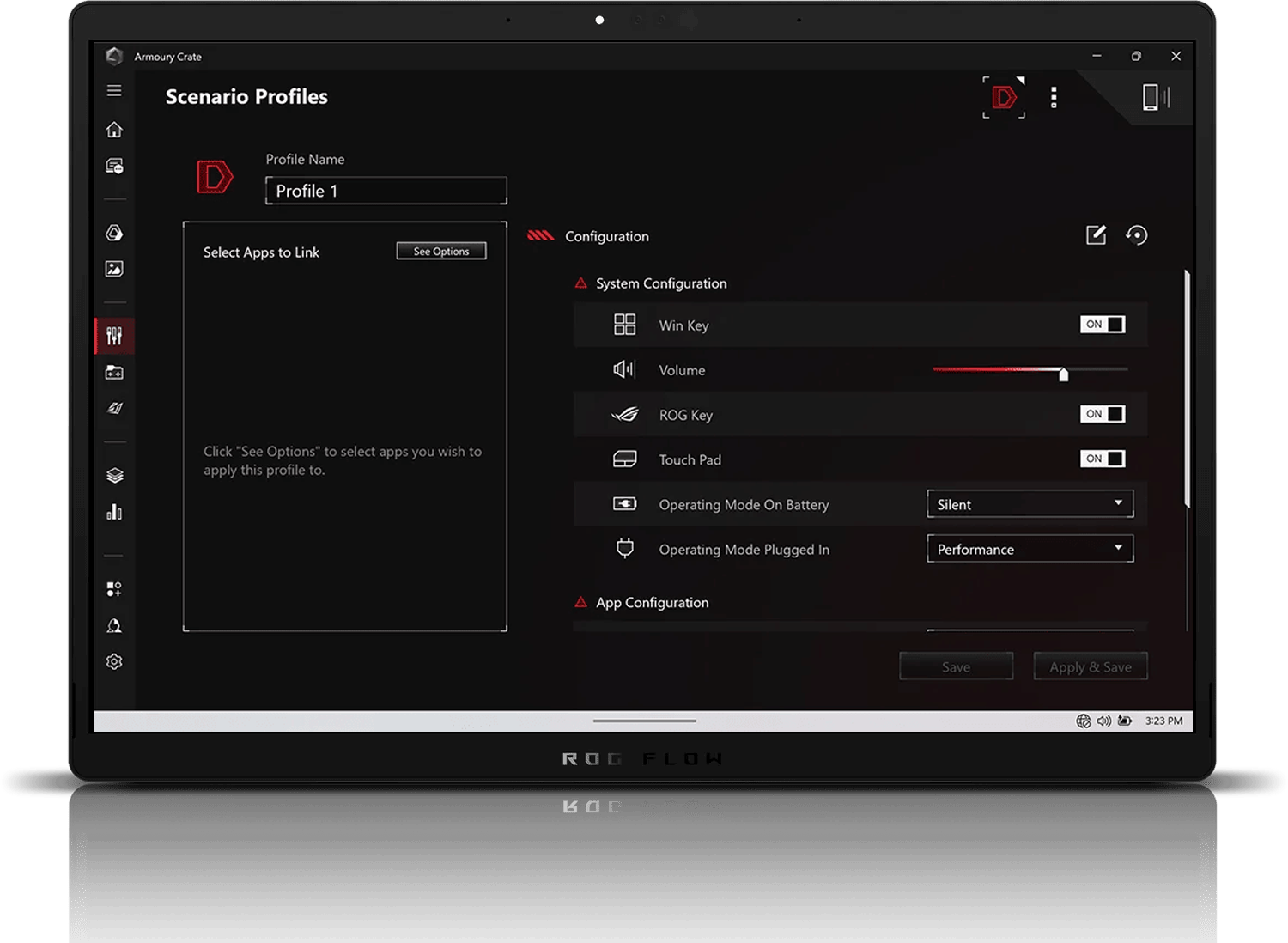Open the three-dot more options menu

coord(1054,97)
